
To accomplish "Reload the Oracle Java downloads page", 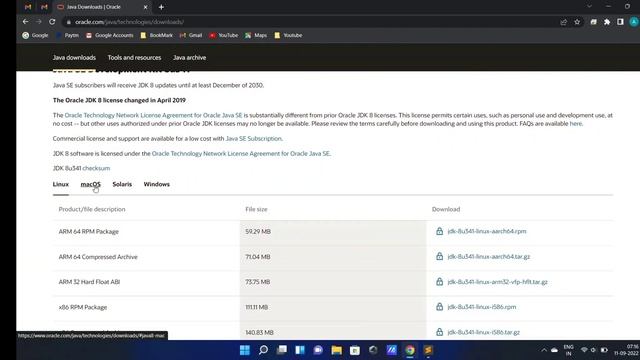I will pyautogui.click(x=52, y=22).
